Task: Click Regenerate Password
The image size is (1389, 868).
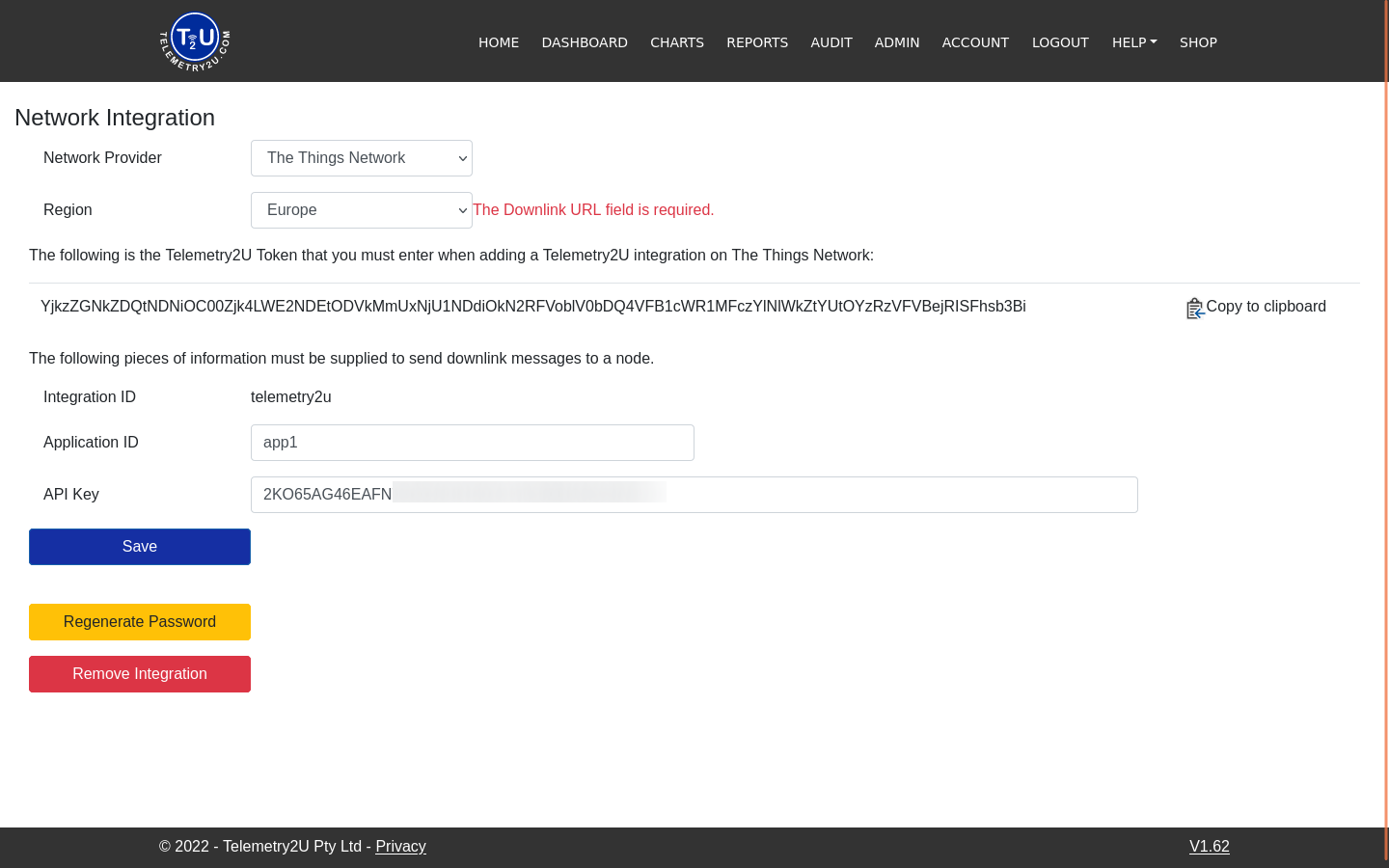Action: (139, 622)
